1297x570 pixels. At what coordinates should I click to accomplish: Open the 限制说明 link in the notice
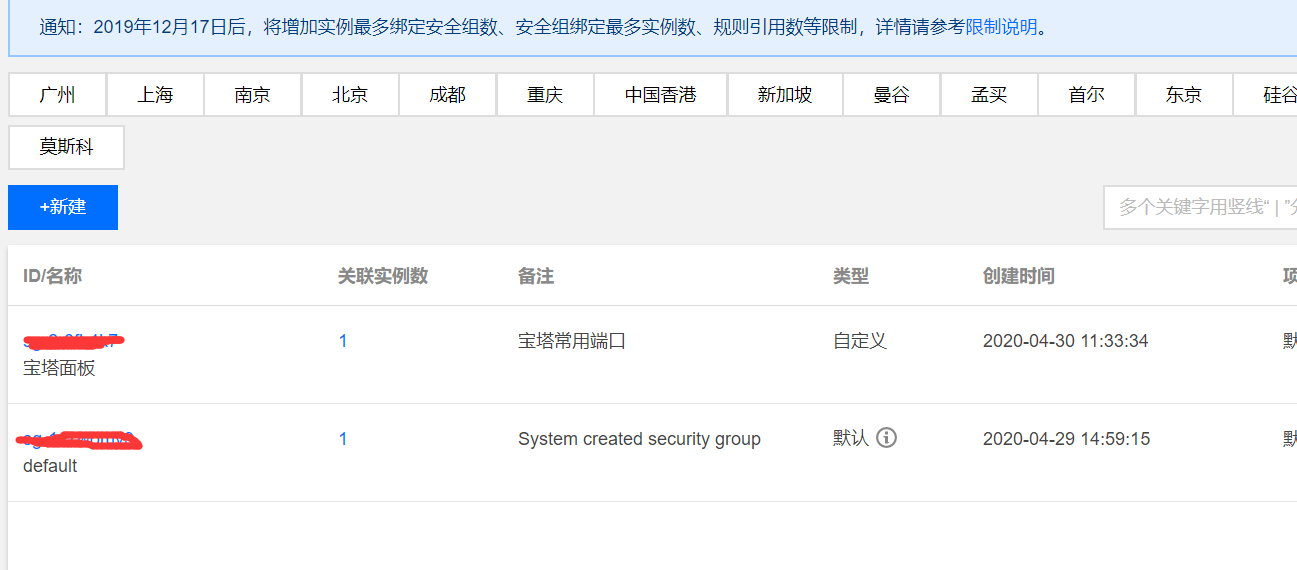[x=1001, y=27]
